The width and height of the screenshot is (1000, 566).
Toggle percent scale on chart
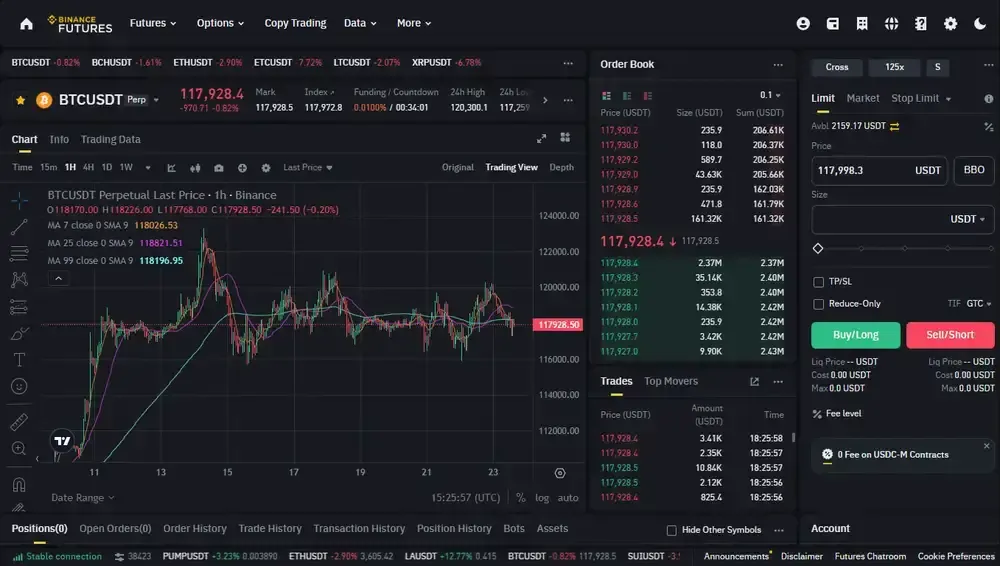pos(520,498)
